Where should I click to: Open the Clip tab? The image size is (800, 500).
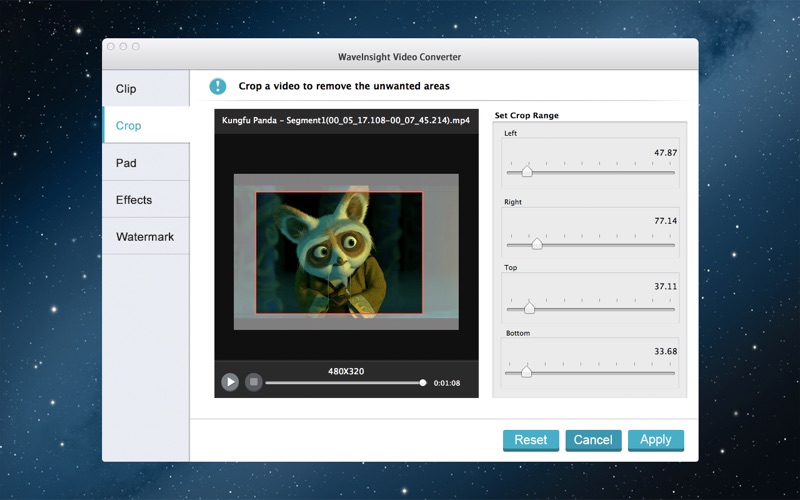tap(146, 89)
